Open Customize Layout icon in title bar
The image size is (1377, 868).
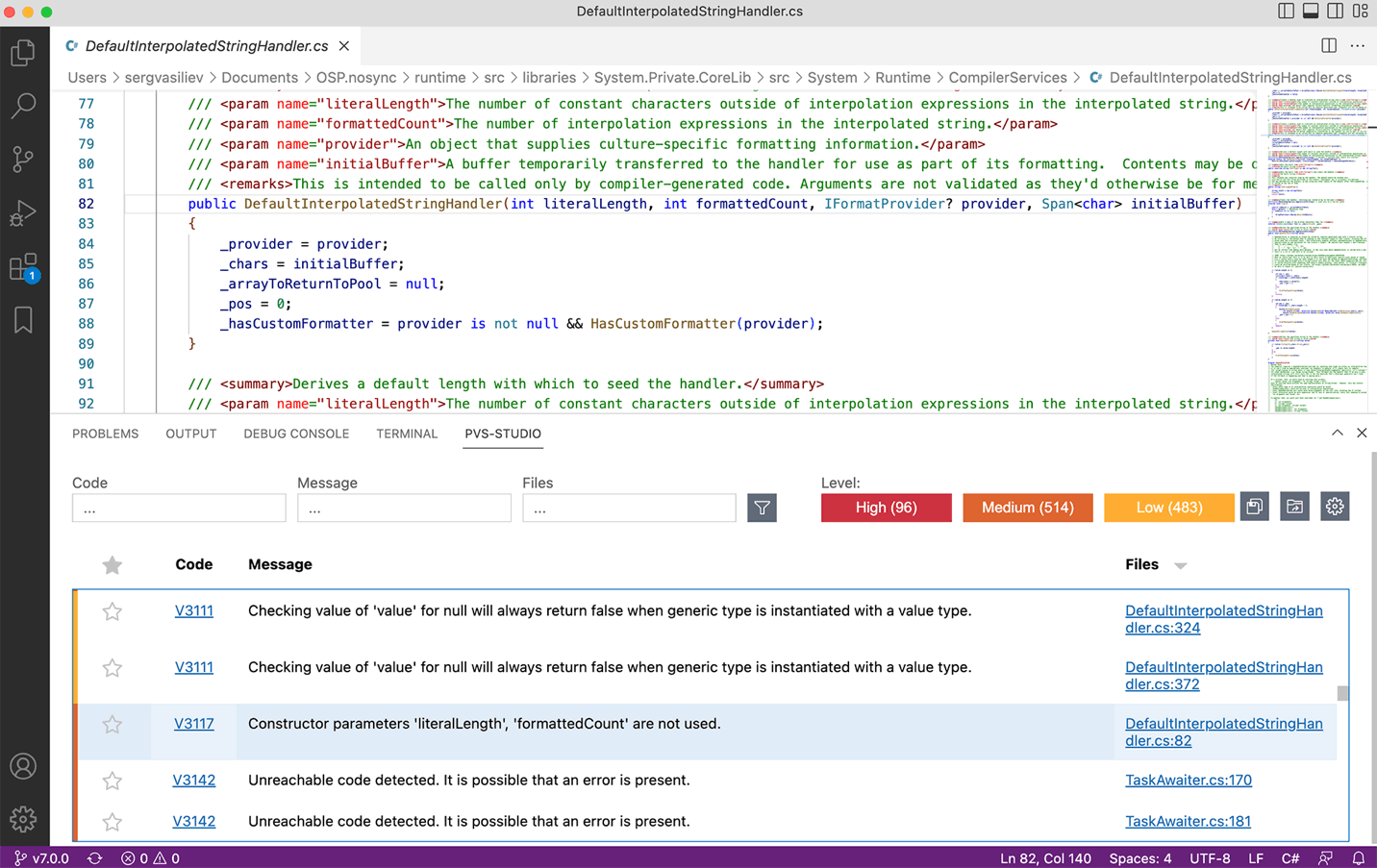pyautogui.click(x=1360, y=12)
